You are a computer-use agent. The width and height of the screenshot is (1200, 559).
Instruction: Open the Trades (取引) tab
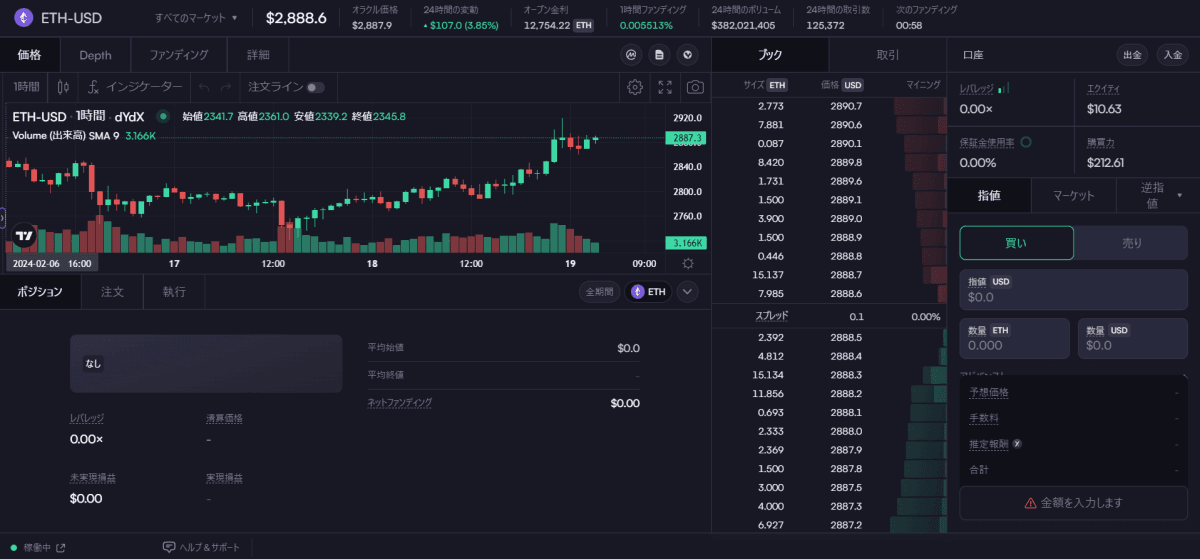point(887,55)
